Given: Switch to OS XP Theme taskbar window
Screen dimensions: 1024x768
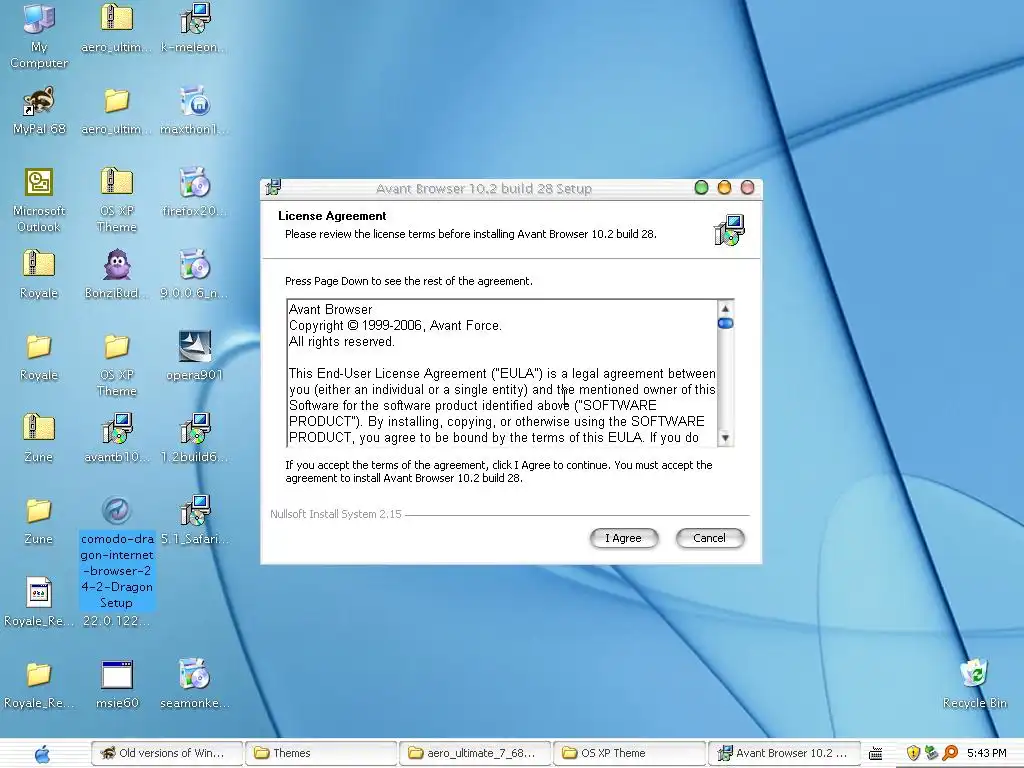Looking at the screenshot, I should pos(629,753).
